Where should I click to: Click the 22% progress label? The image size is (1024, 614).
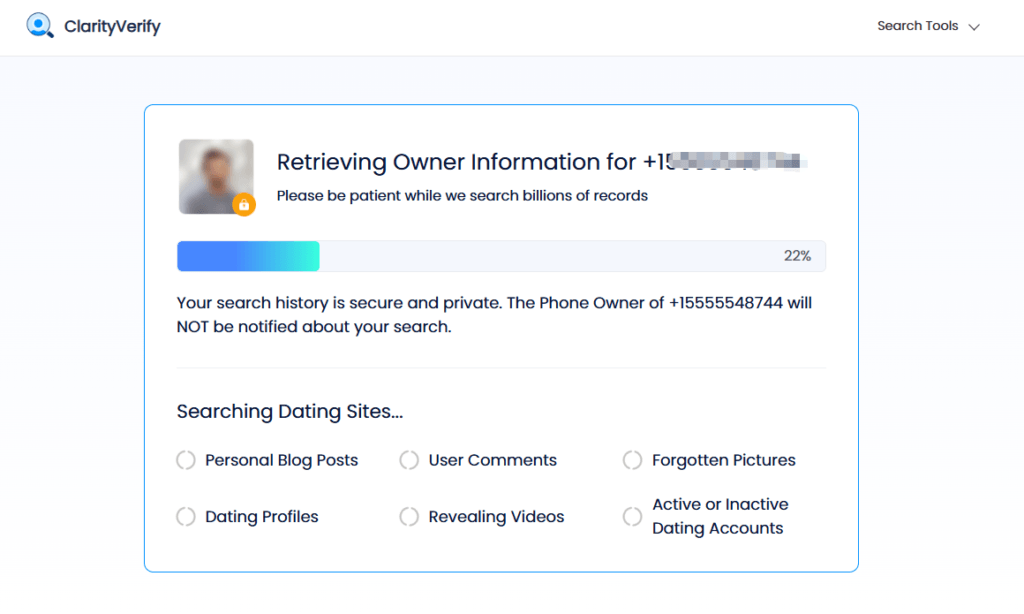pyautogui.click(x=797, y=256)
